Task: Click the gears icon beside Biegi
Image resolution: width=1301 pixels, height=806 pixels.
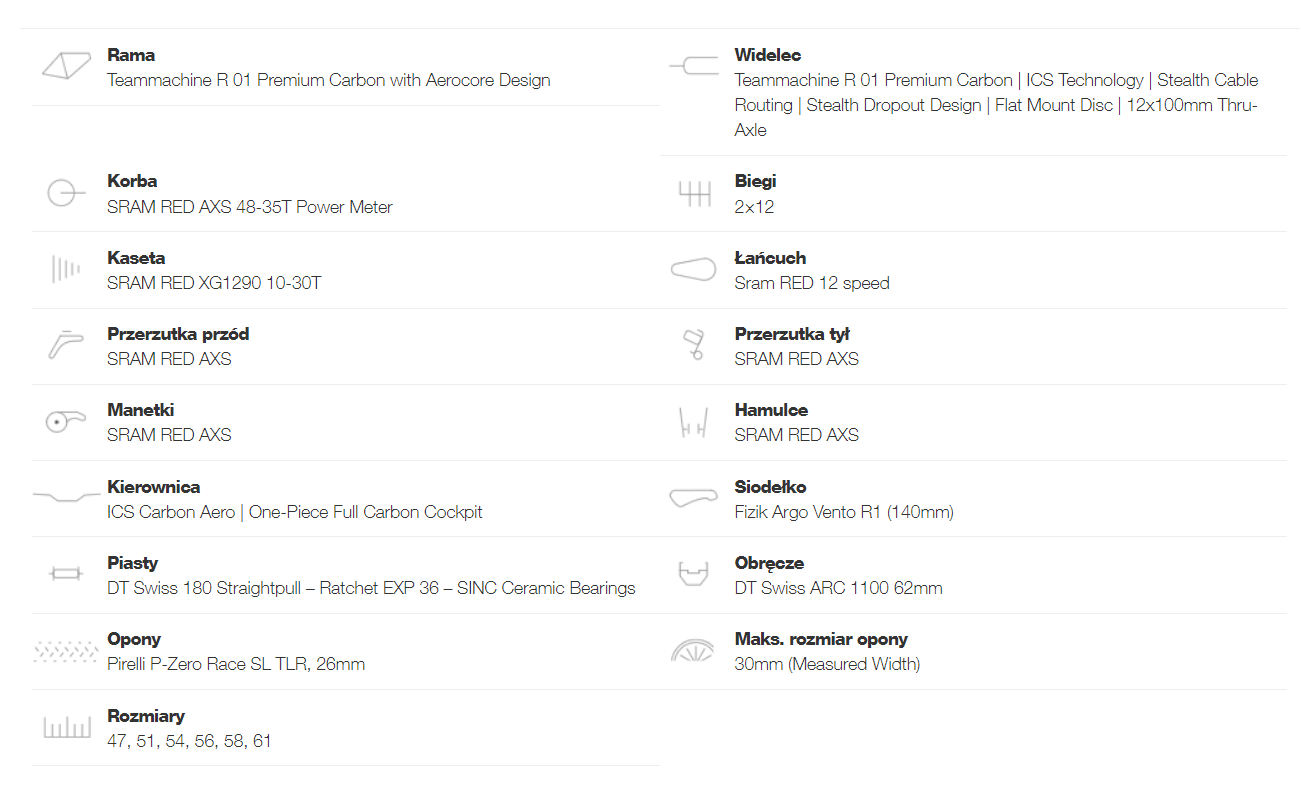Action: pos(694,194)
